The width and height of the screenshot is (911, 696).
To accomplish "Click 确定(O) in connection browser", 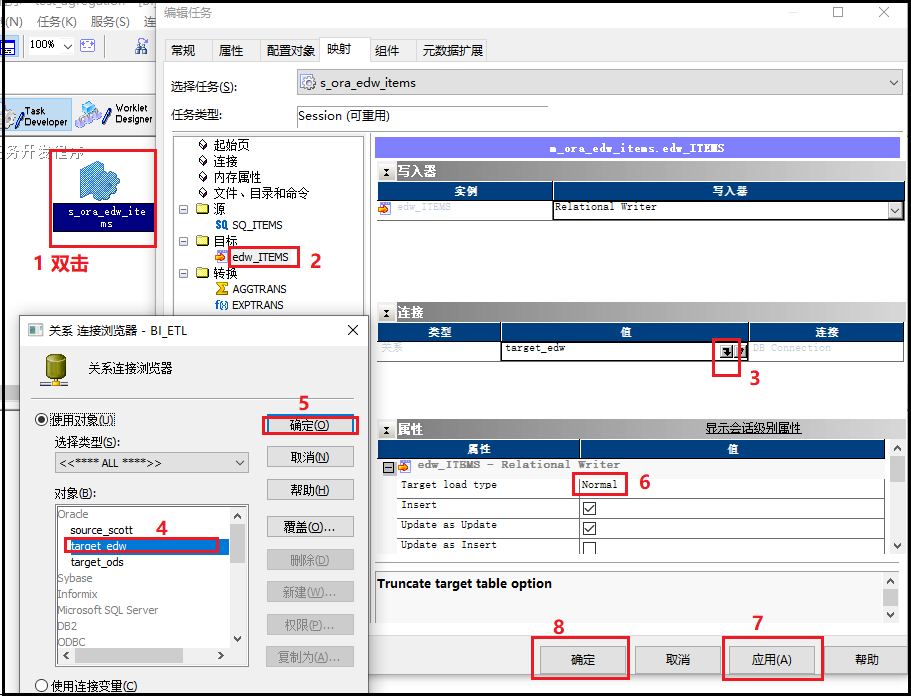I will [310, 425].
